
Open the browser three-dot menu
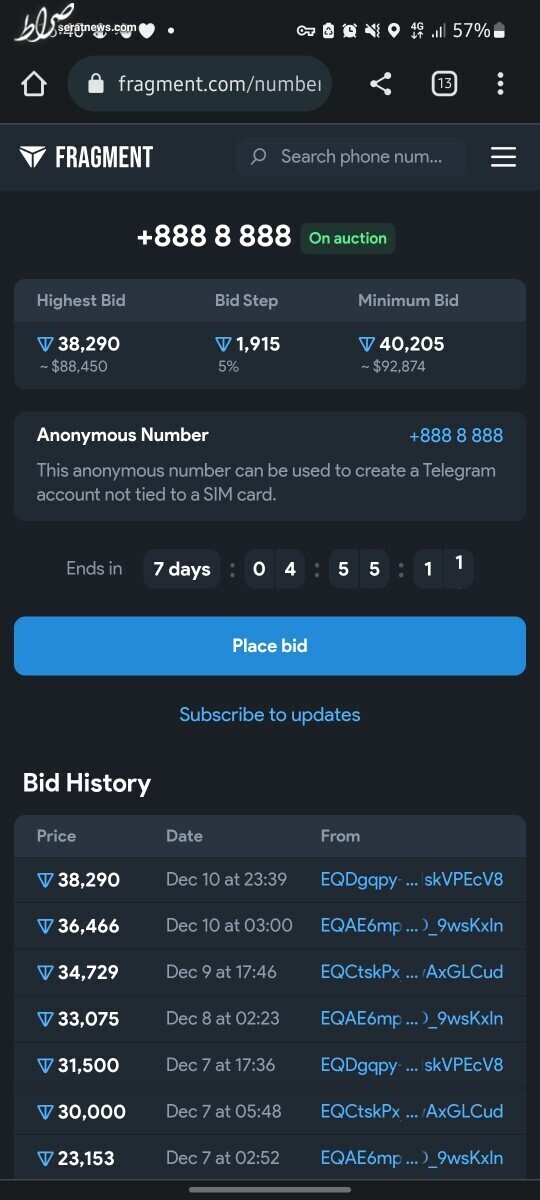500,84
